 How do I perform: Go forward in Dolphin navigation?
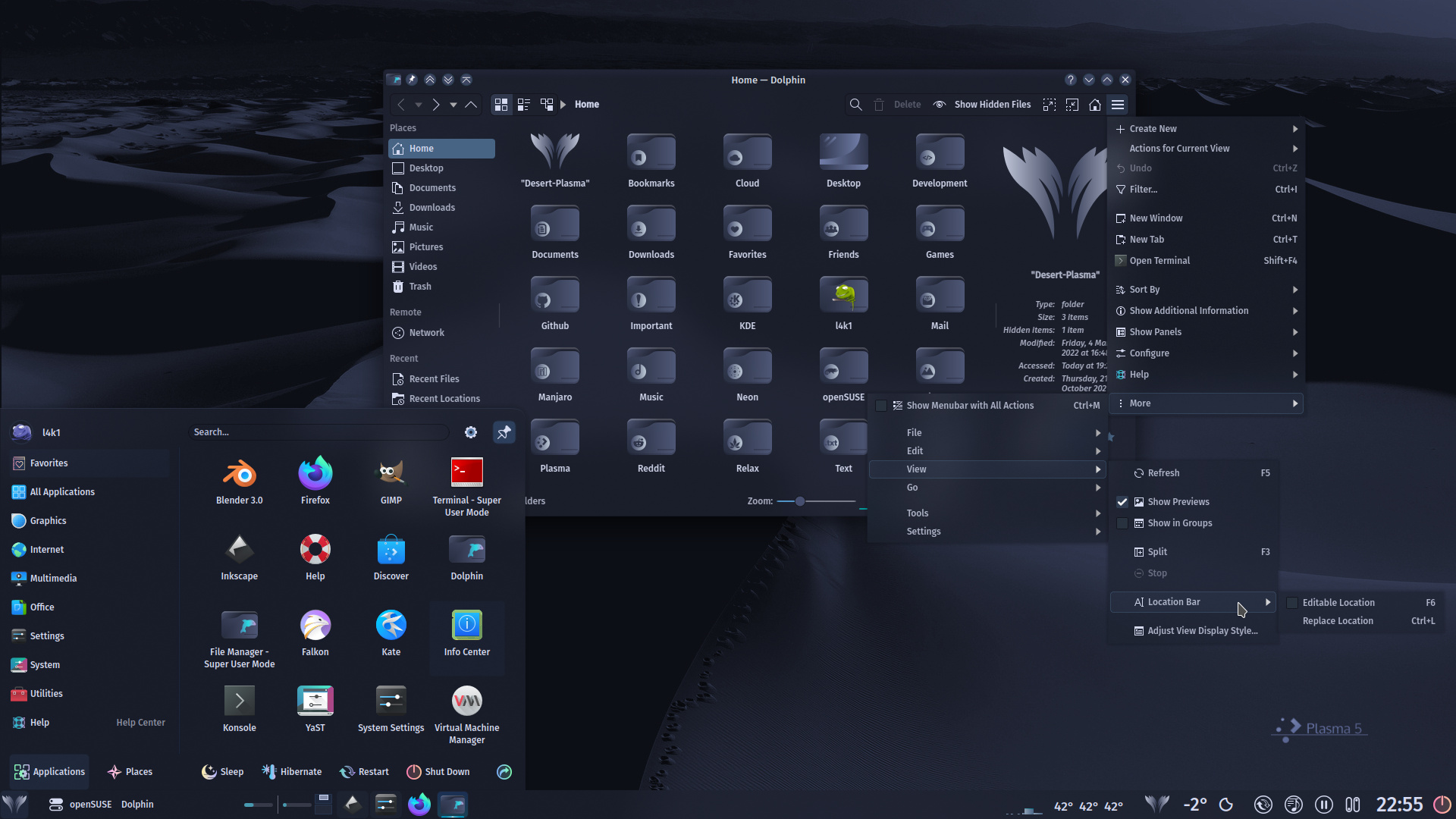(x=436, y=105)
